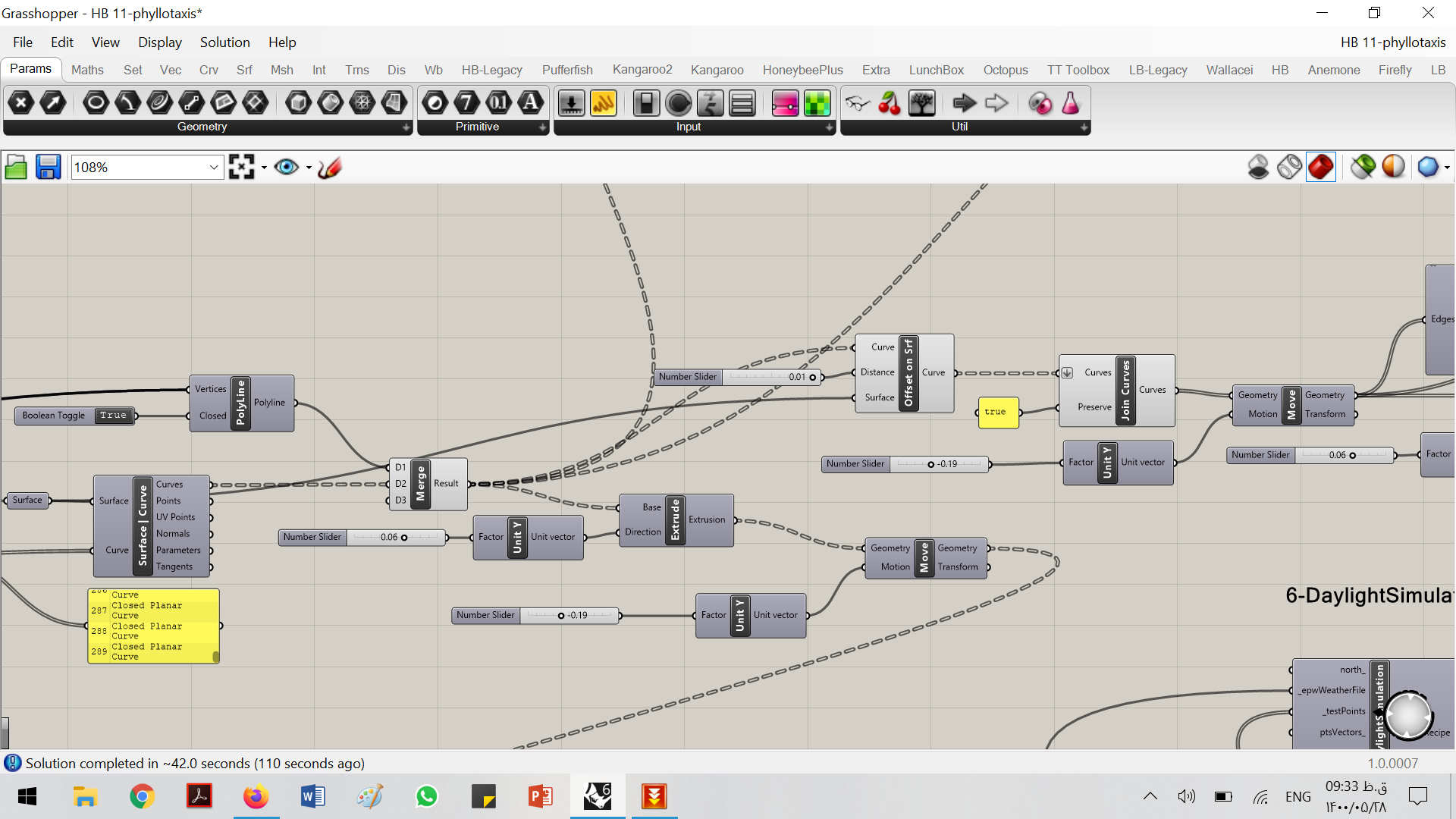Open the 108% zoom level dropdown
The image size is (1456, 819).
[x=214, y=168]
